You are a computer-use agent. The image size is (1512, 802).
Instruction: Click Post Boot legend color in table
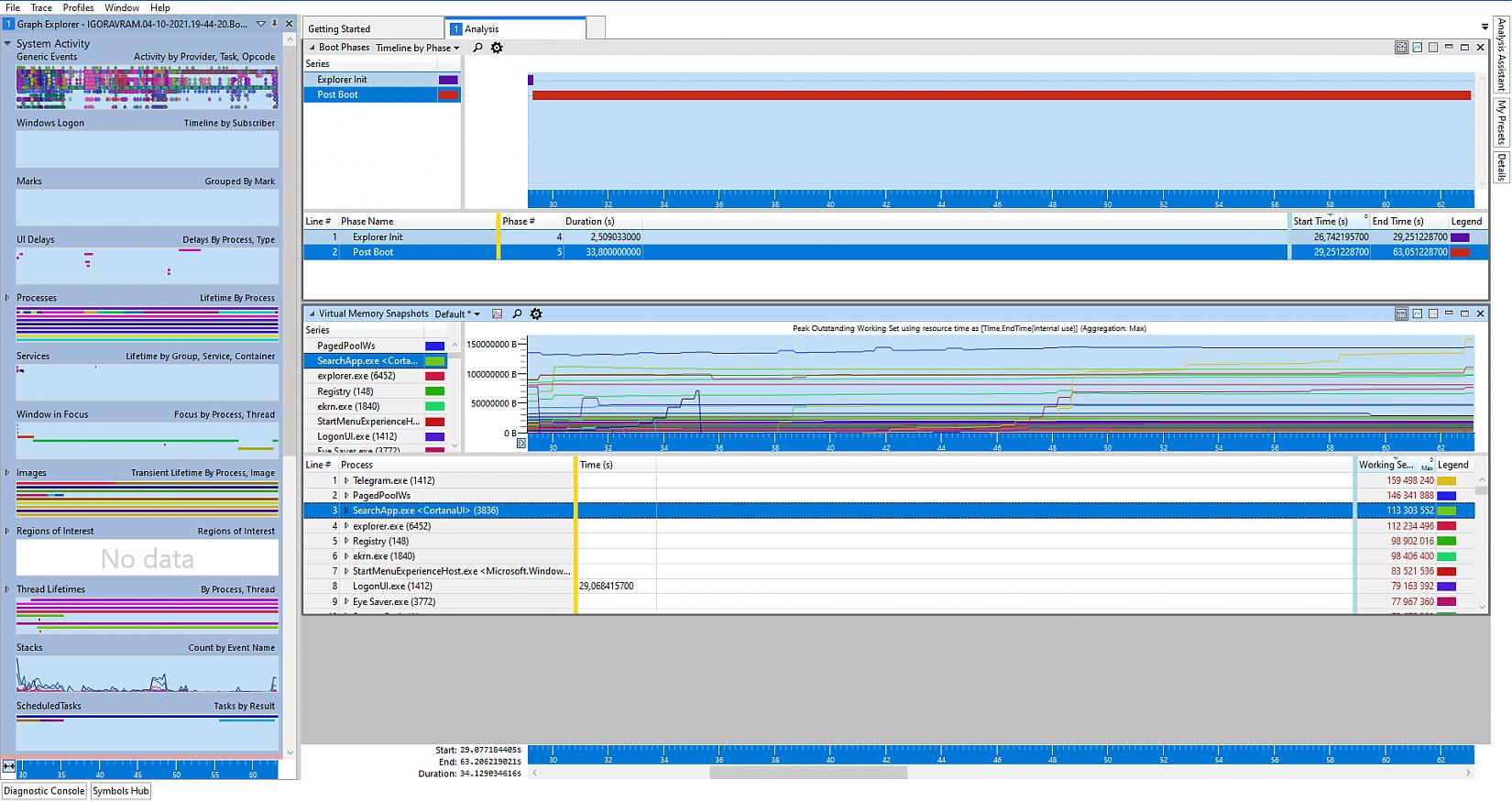coord(1460,252)
